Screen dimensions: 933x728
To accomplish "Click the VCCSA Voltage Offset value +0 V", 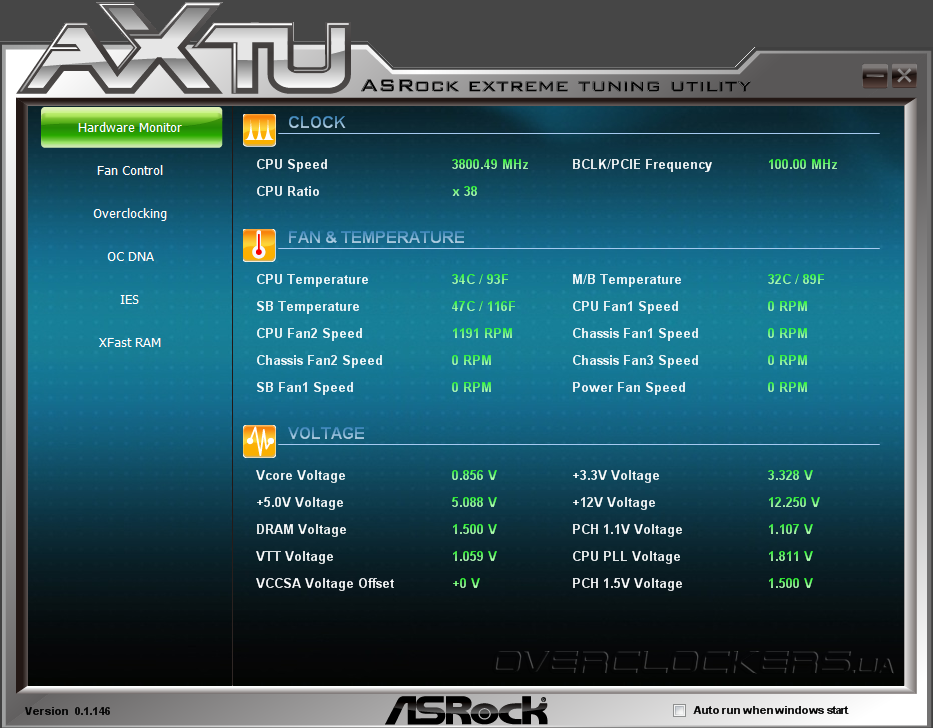I will tap(465, 583).
